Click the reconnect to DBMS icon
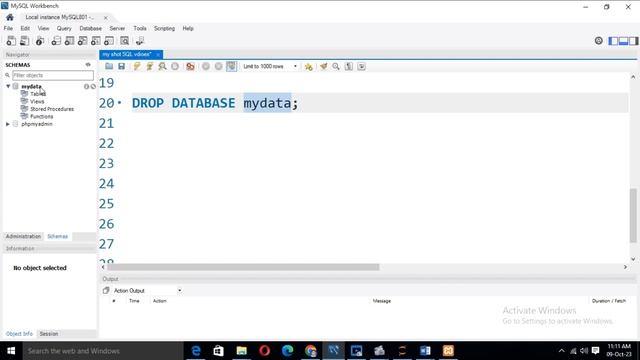This screenshot has width=640, height=360. (140, 41)
